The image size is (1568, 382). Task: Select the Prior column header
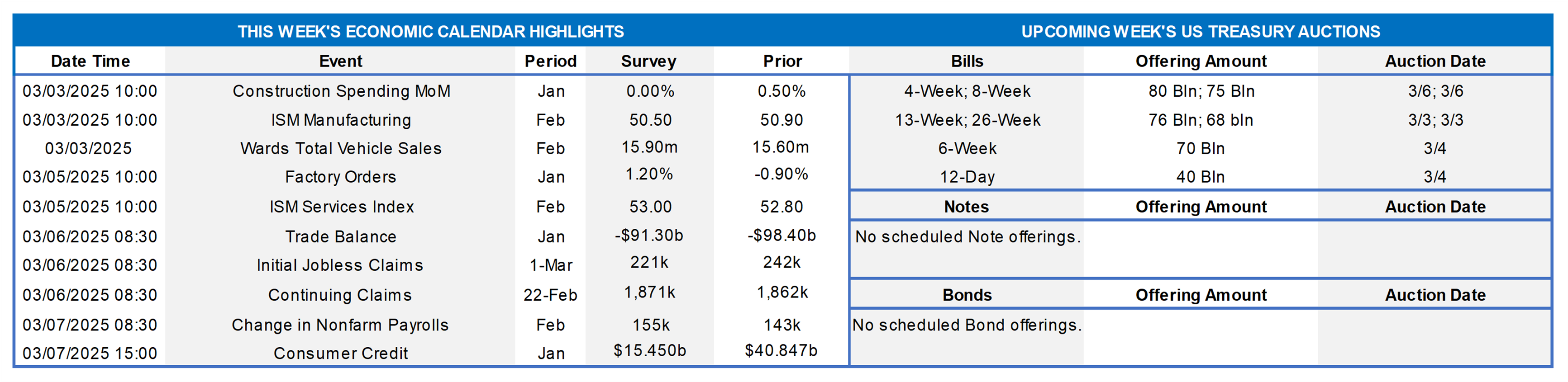coord(782,61)
